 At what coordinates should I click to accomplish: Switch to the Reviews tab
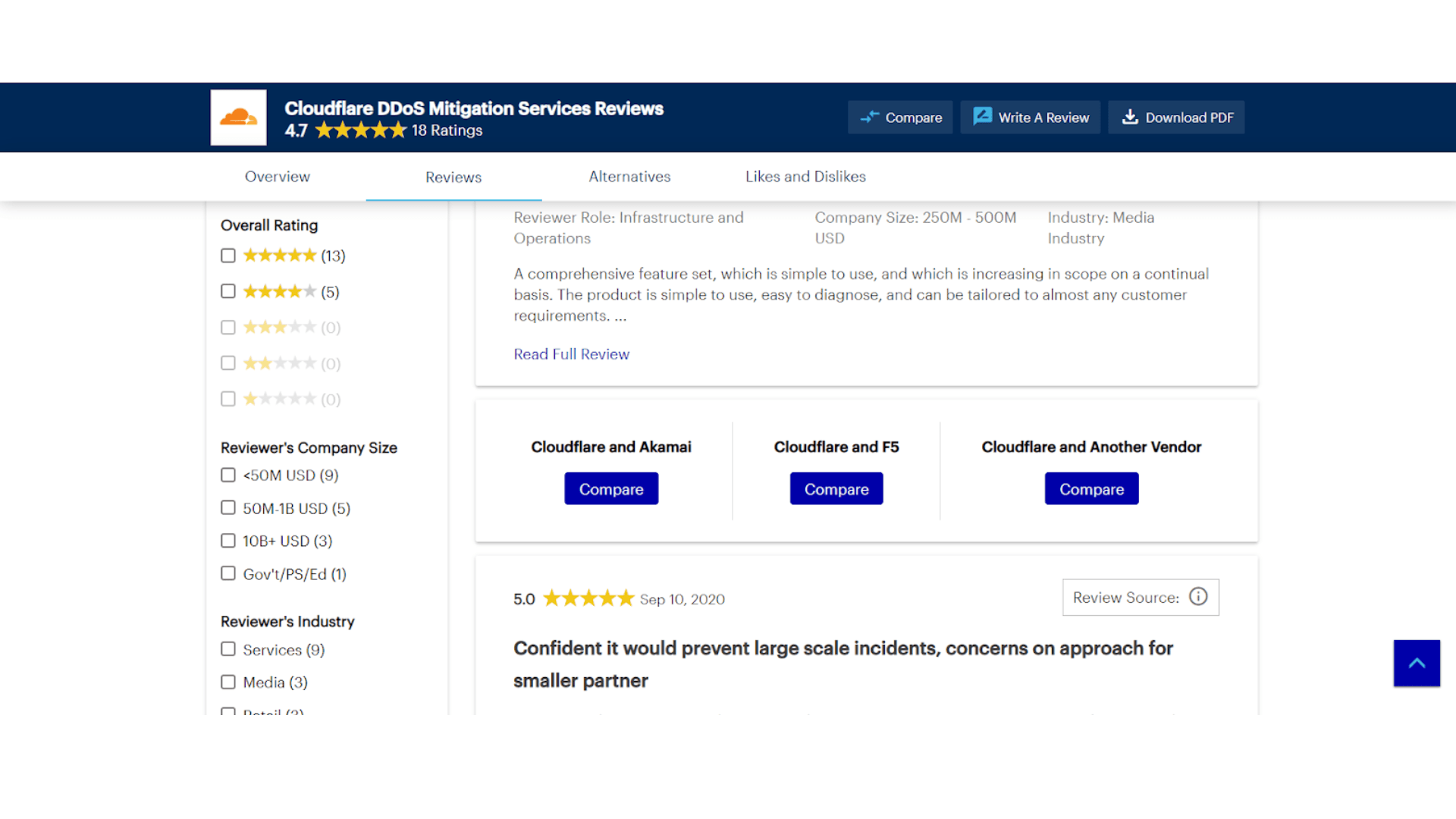pos(453,177)
